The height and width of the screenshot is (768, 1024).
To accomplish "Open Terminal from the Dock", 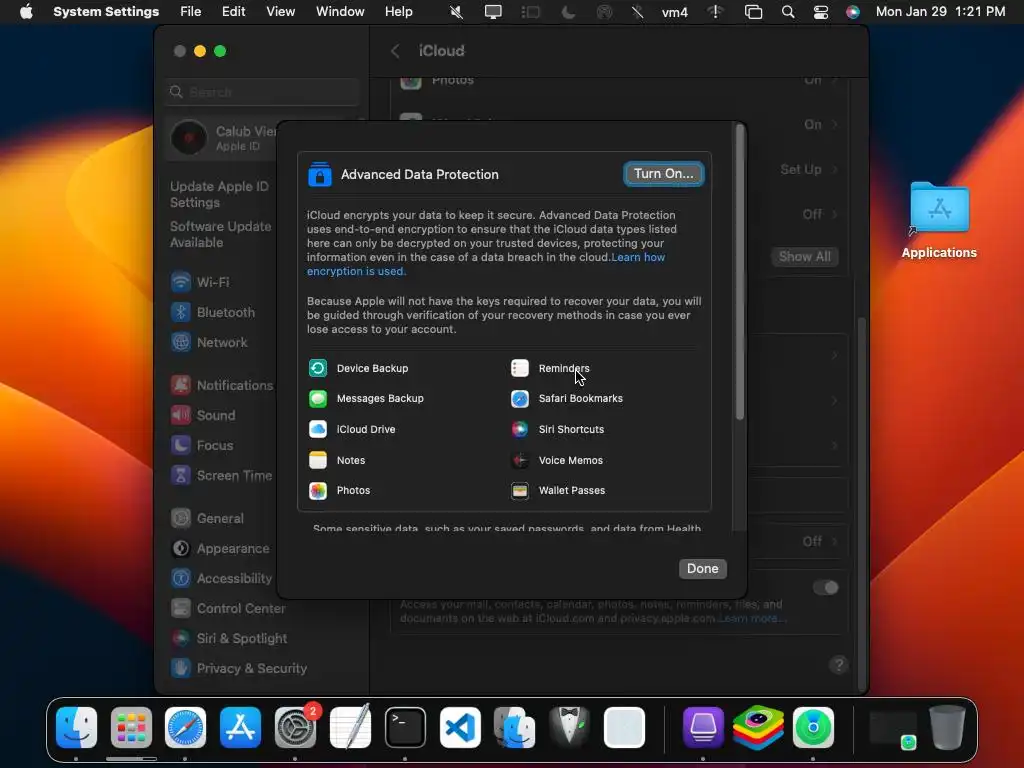I will [405, 727].
